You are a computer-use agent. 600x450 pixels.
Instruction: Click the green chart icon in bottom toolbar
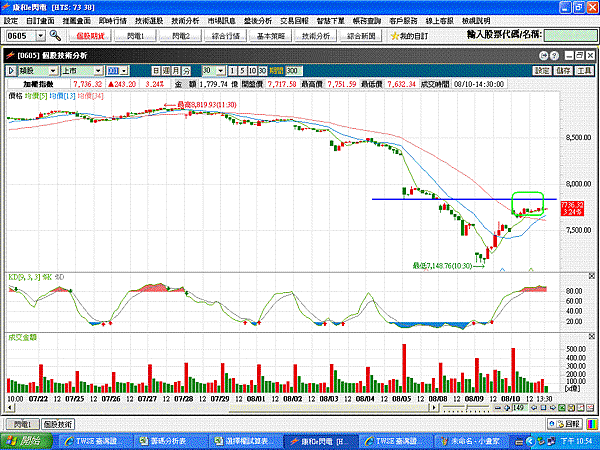coord(562,408)
